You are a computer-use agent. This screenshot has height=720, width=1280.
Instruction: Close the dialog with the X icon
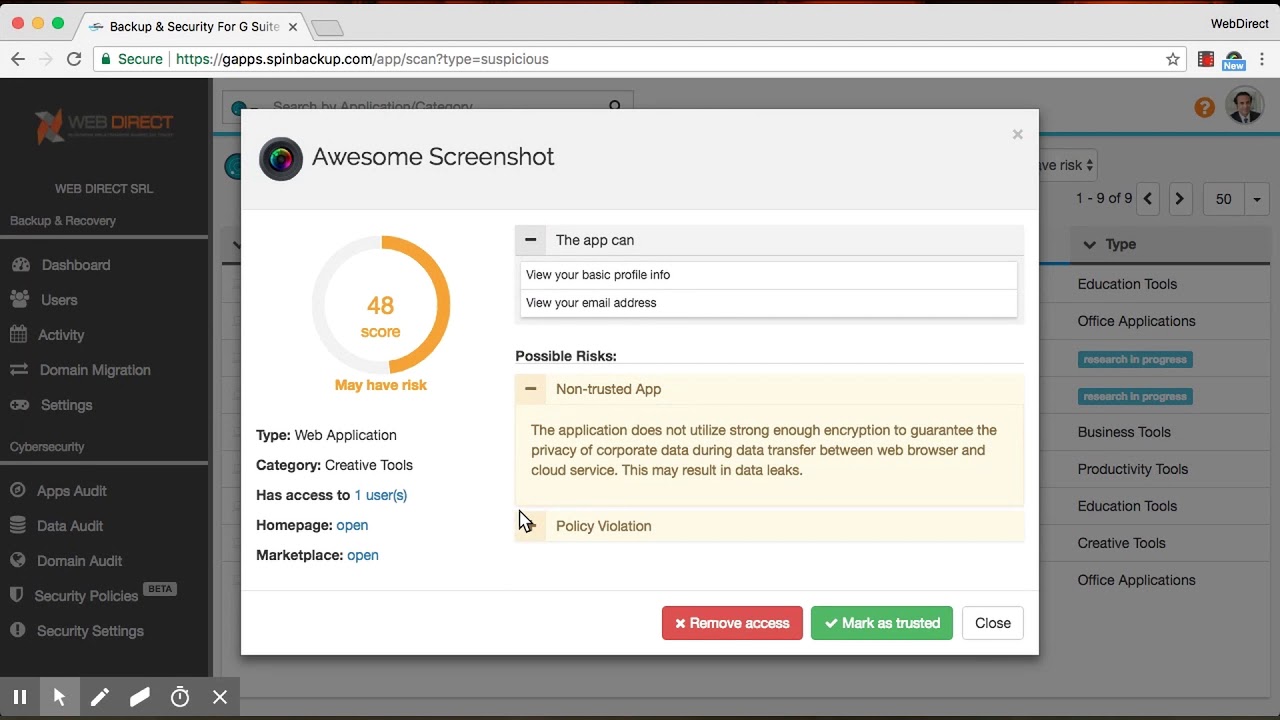click(1017, 134)
